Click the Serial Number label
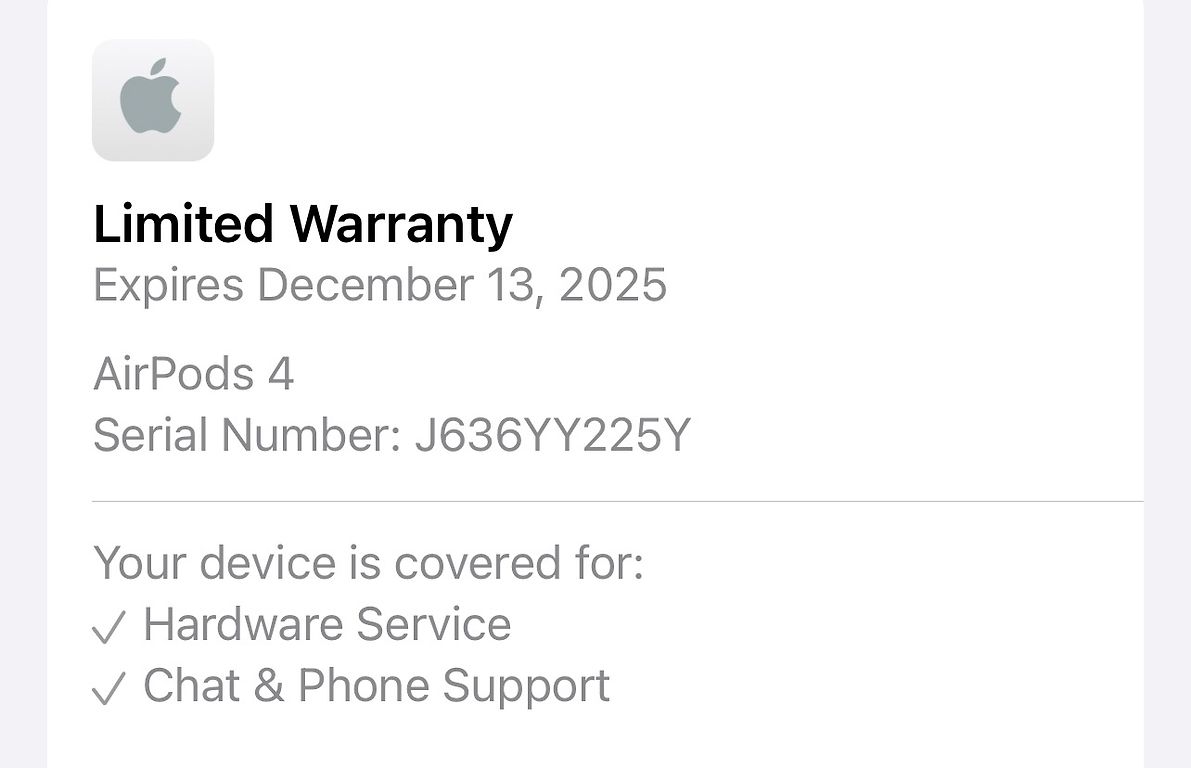 click(x=247, y=435)
